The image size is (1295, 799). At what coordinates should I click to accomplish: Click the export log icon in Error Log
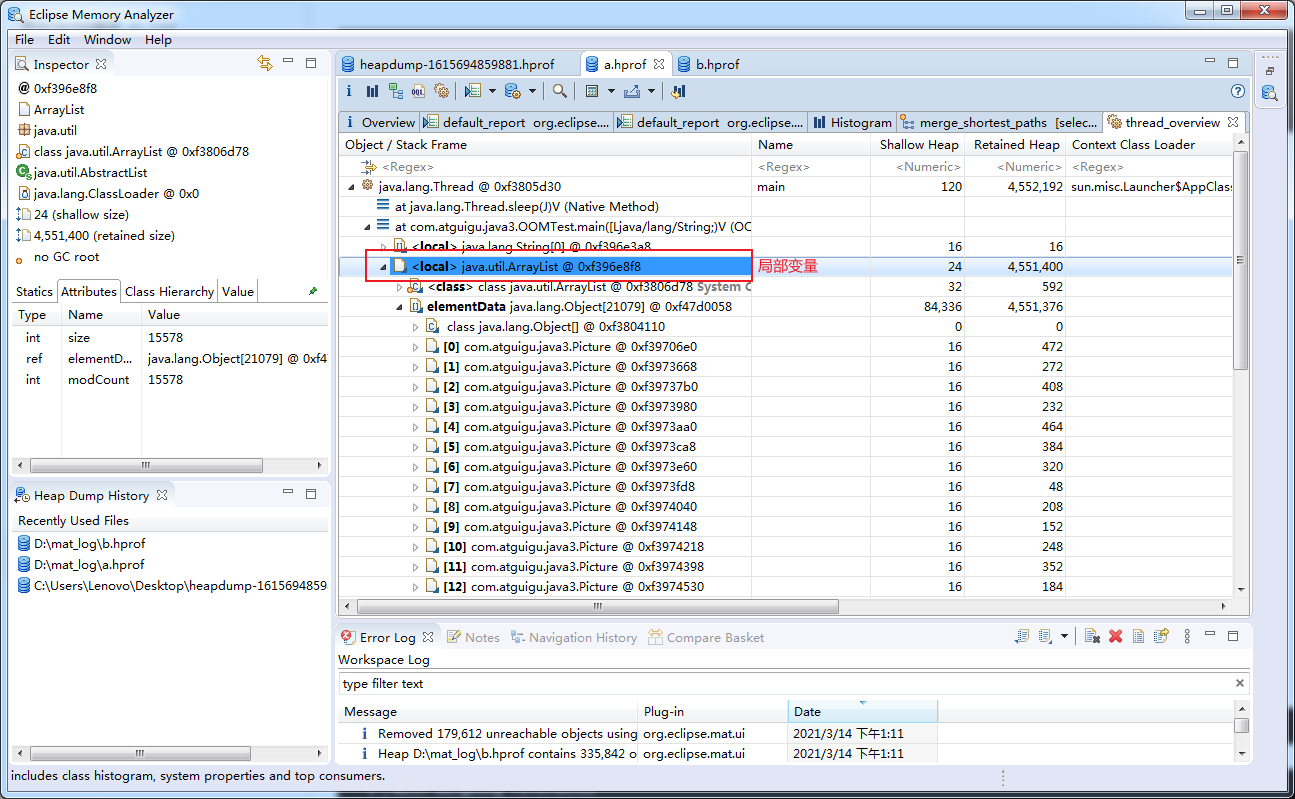tap(1021, 636)
